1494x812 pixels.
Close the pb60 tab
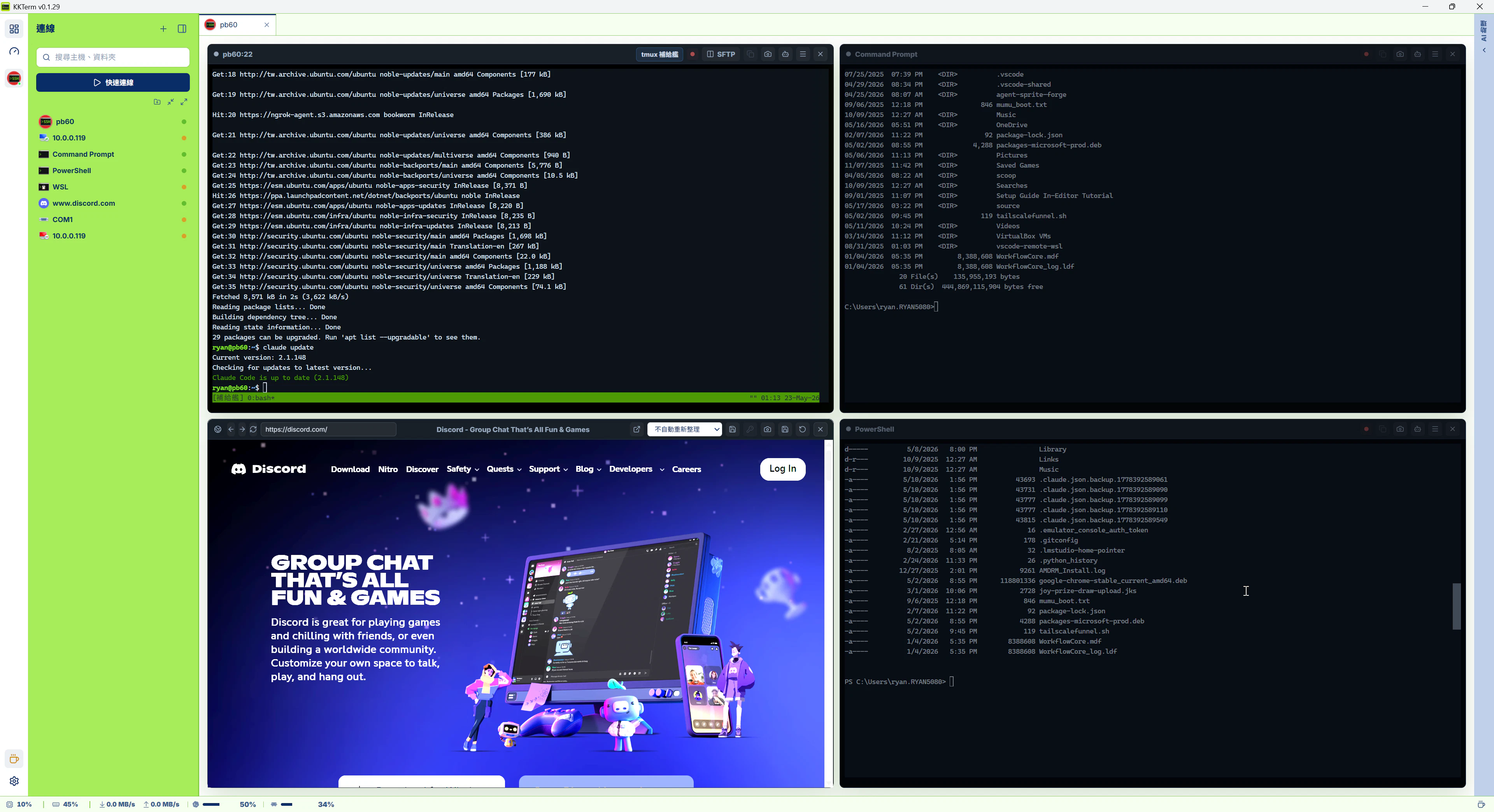tap(266, 25)
